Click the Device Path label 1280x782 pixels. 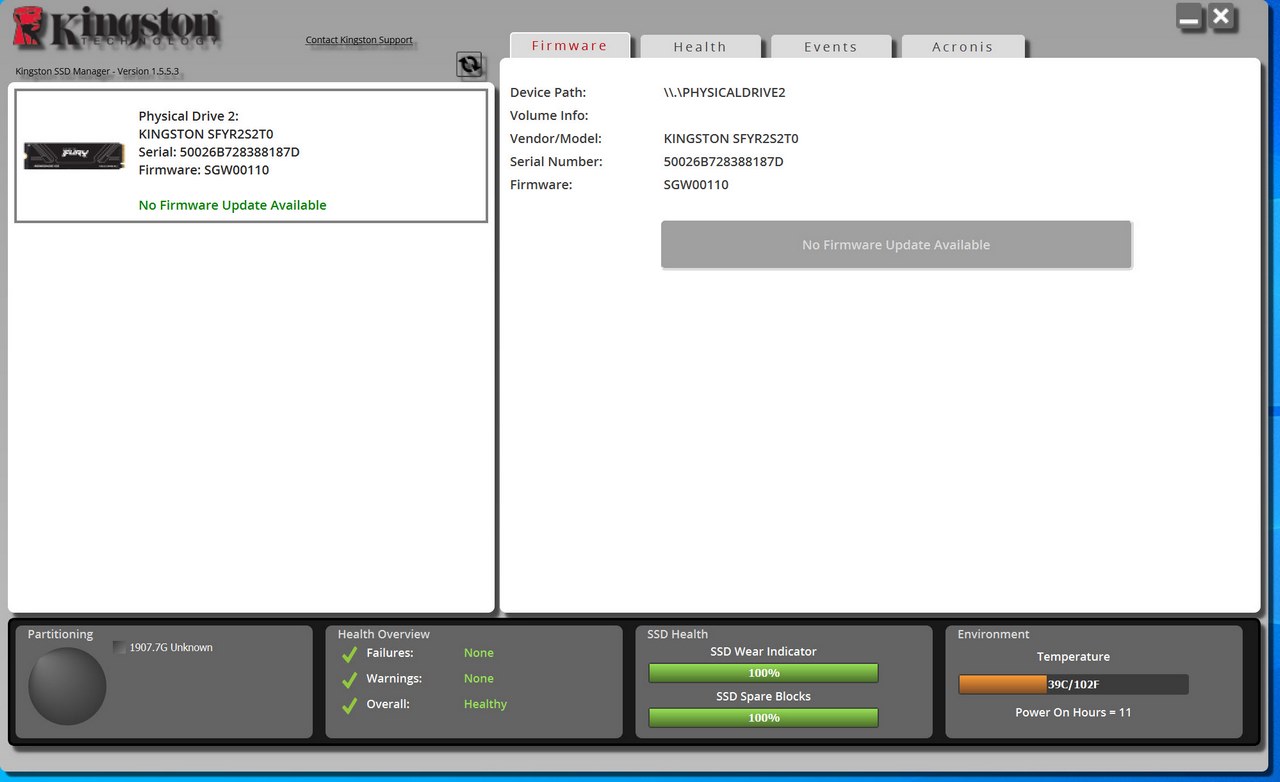[548, 93]
